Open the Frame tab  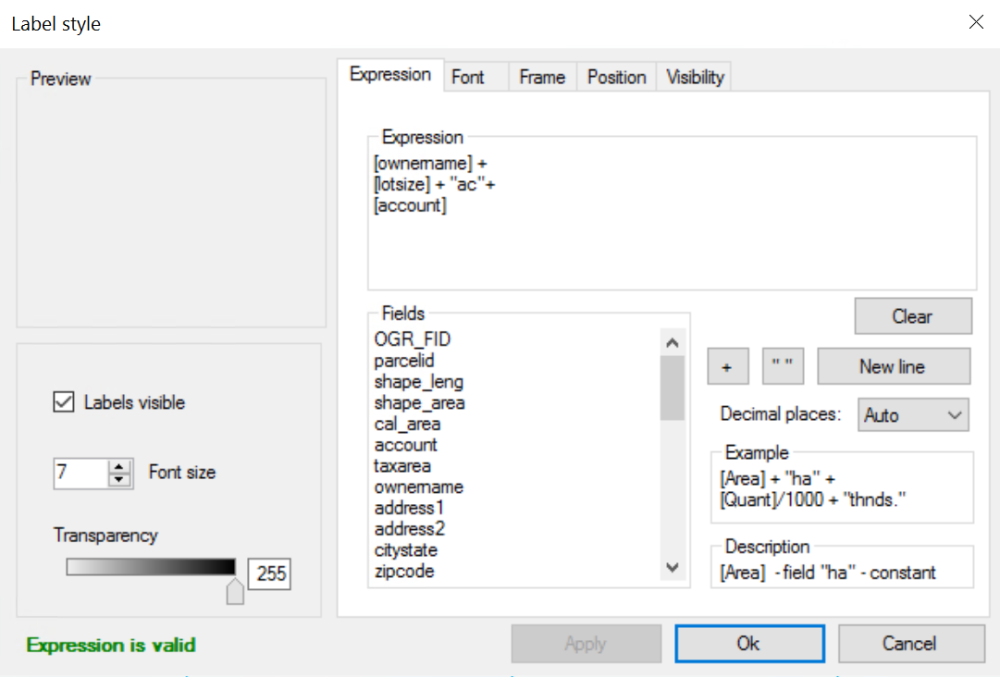[x=542, y=76]
